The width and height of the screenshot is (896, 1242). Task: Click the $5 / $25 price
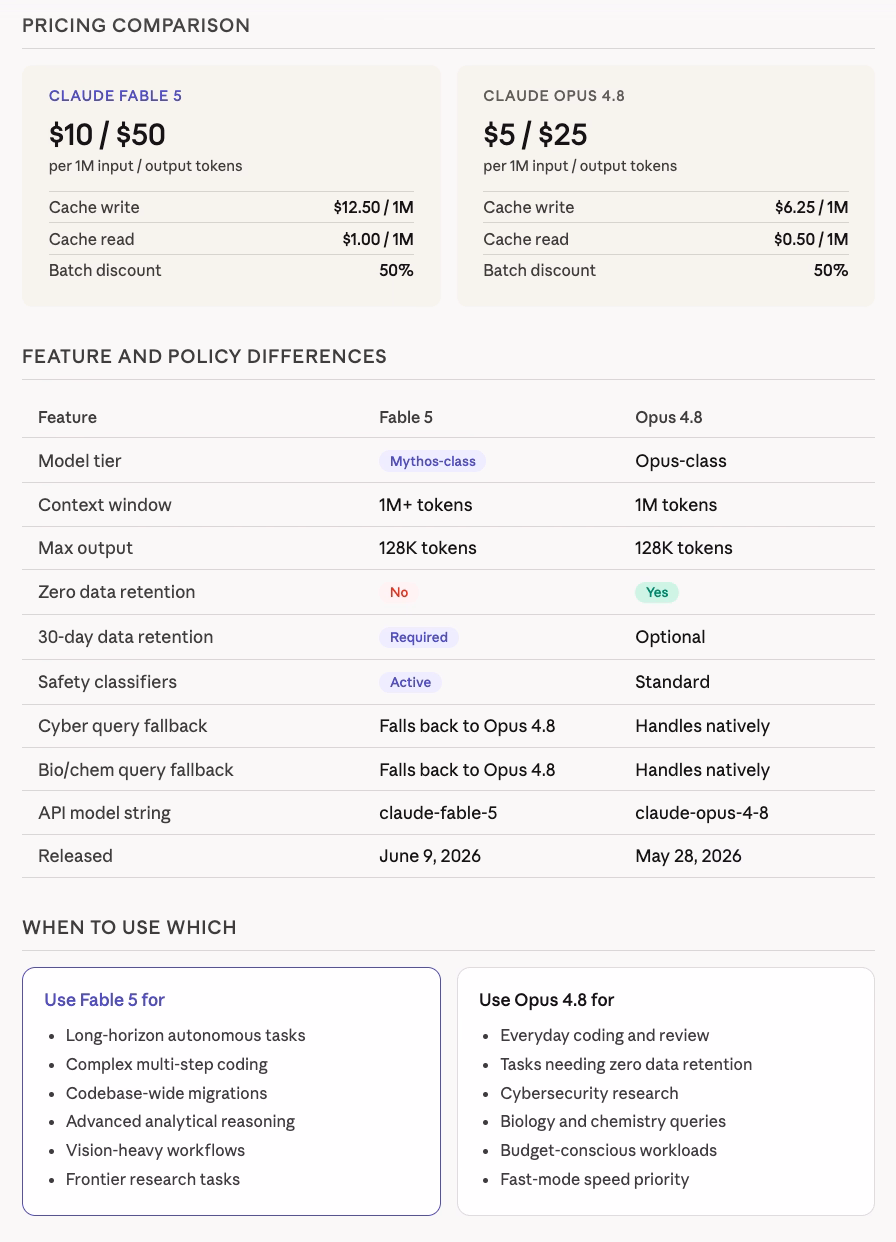(x=535, y=134)
